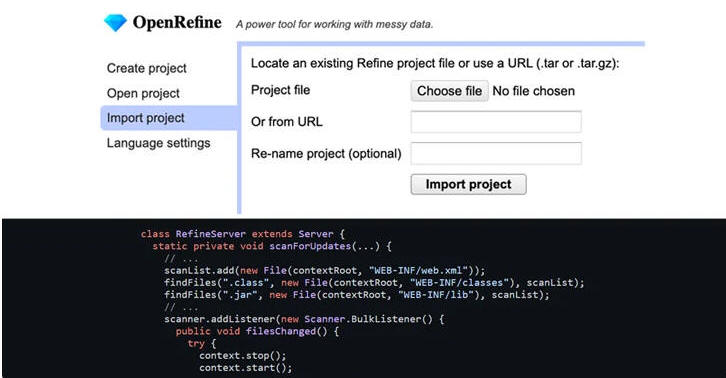
Task: Click the No file chosen label
Action: pyautogui.click(x=533, y=91)
